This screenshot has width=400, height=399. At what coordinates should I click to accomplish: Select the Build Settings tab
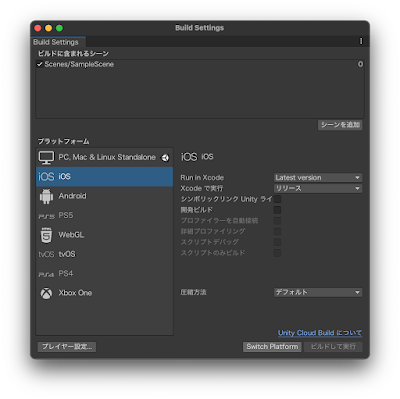[57, 42]
